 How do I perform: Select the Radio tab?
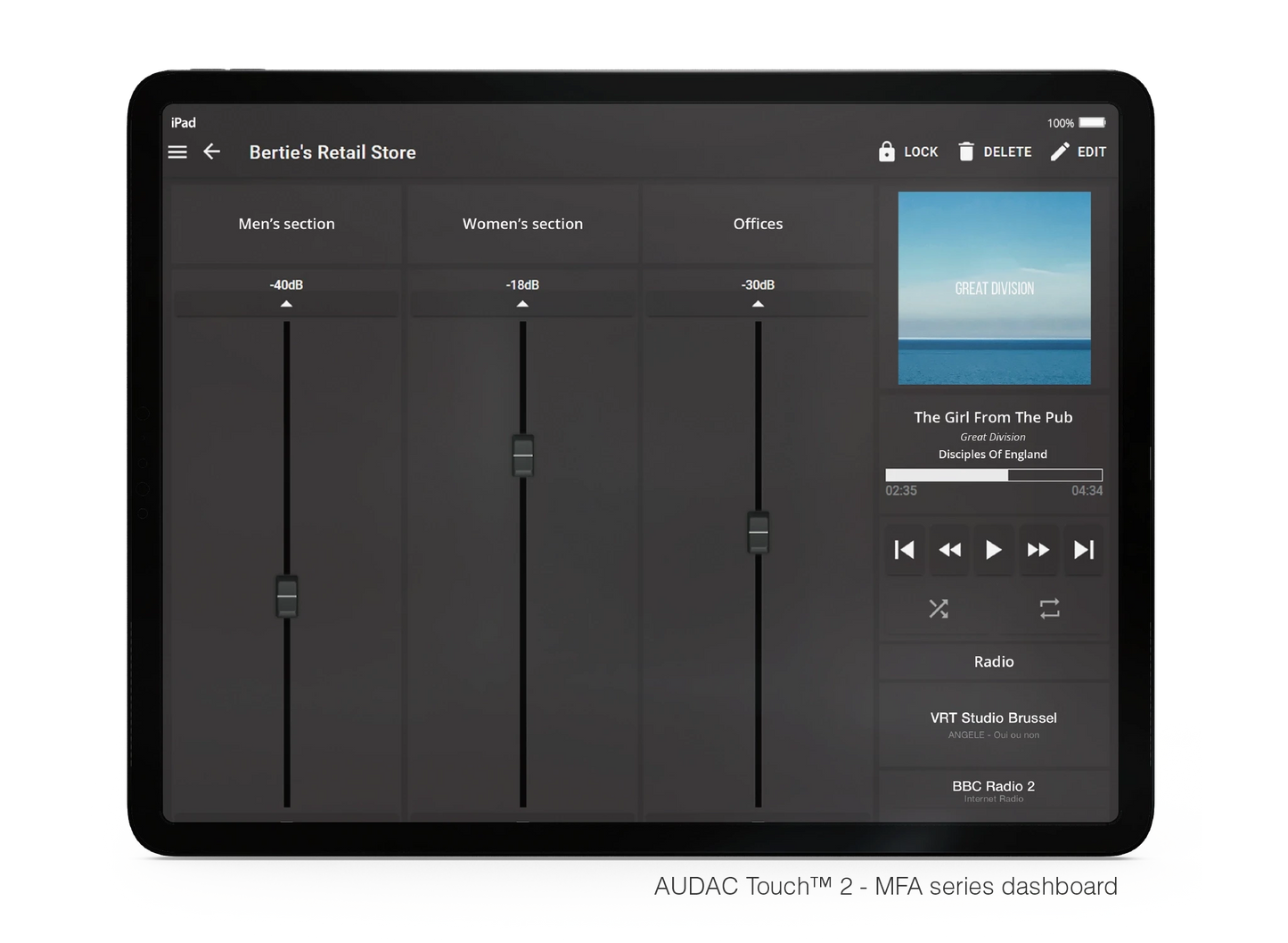[993, 661]
